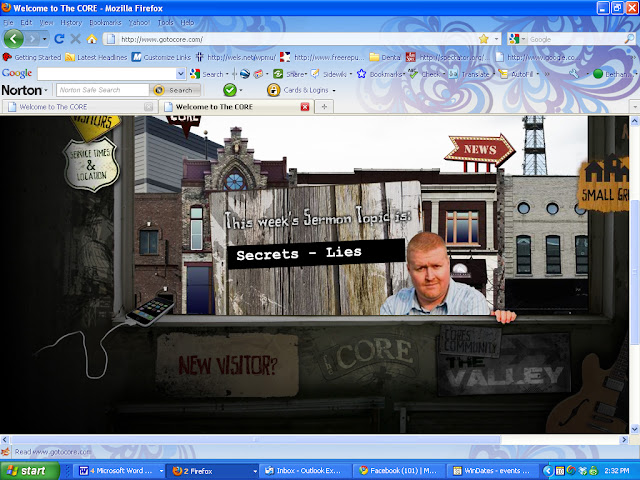The image size is (640, 480).
Task: Click the Google toolbar Bookmarks star icon
Action: click(361, 74)
